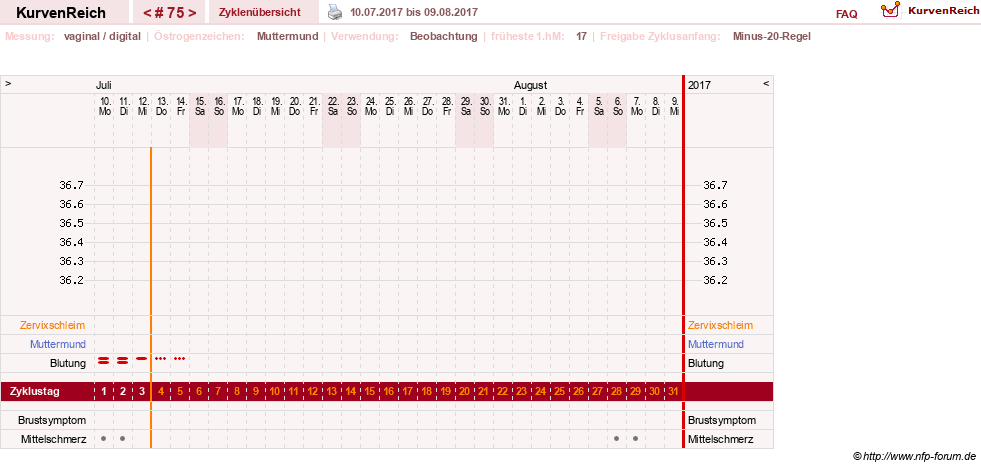Select cycle day 3 in Zyklustag row
This screenshot has height=468, width=981.
pyautogui.click(x=142, y=392)
